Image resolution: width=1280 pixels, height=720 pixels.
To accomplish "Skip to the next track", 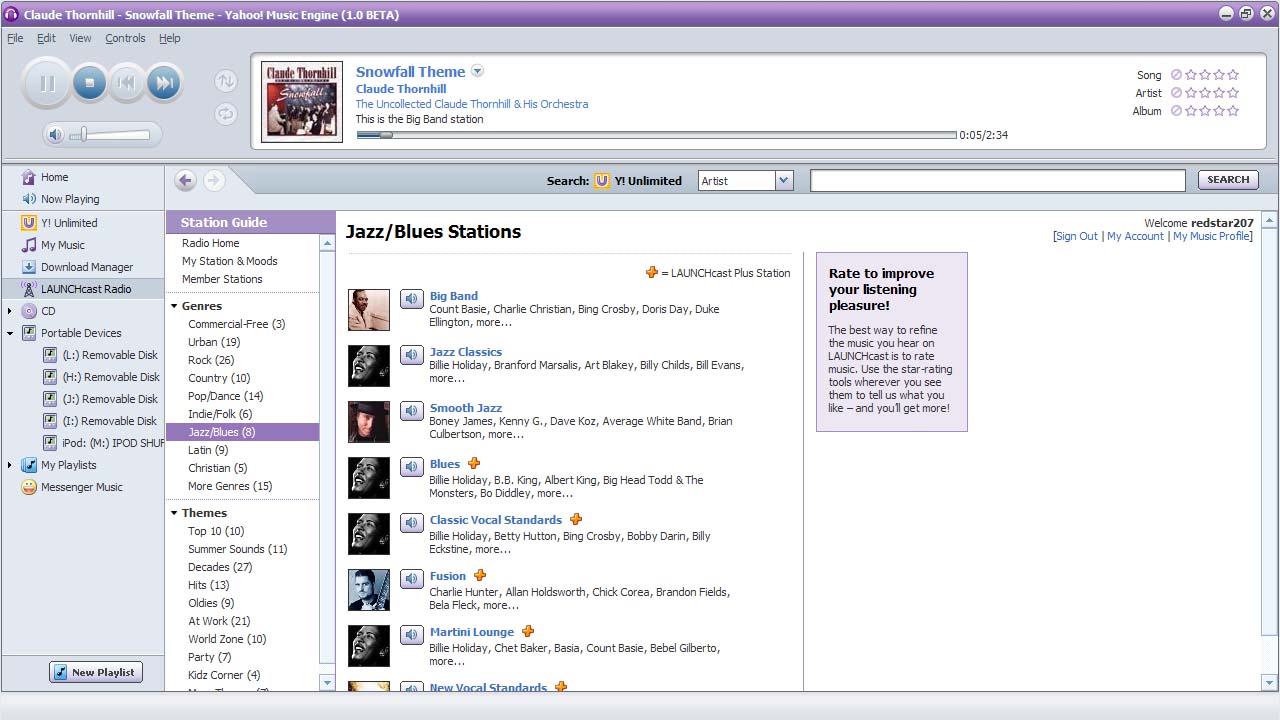I will click(164, 83).
